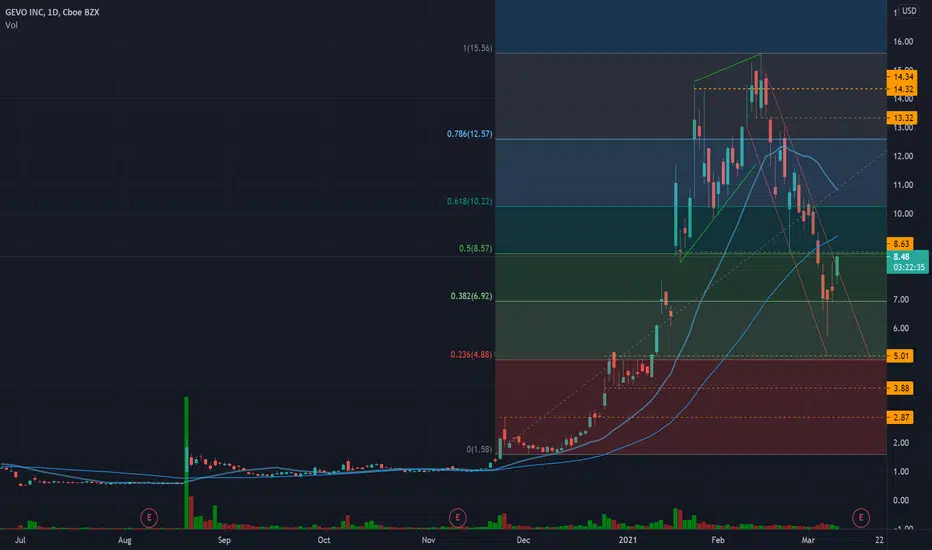Select the 5.01 orange price label
The image size is (932, 550).
tap(900, 356)
